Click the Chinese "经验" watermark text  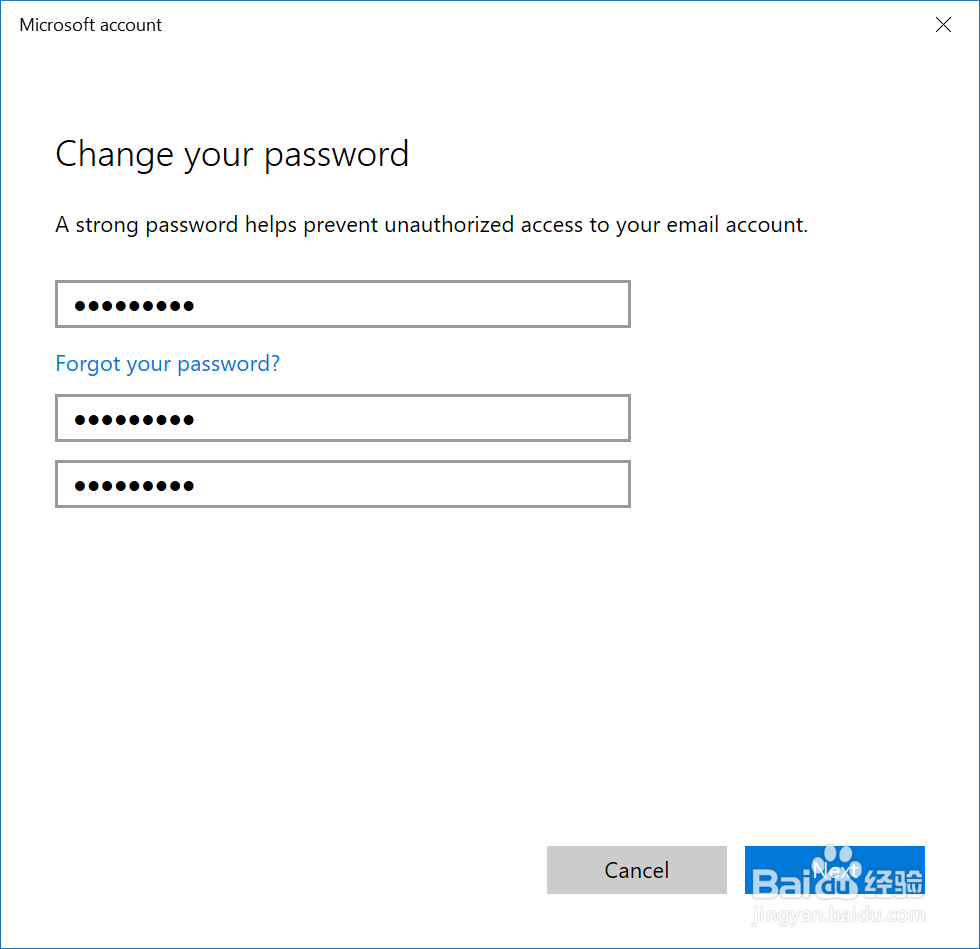tap(892, 880)
